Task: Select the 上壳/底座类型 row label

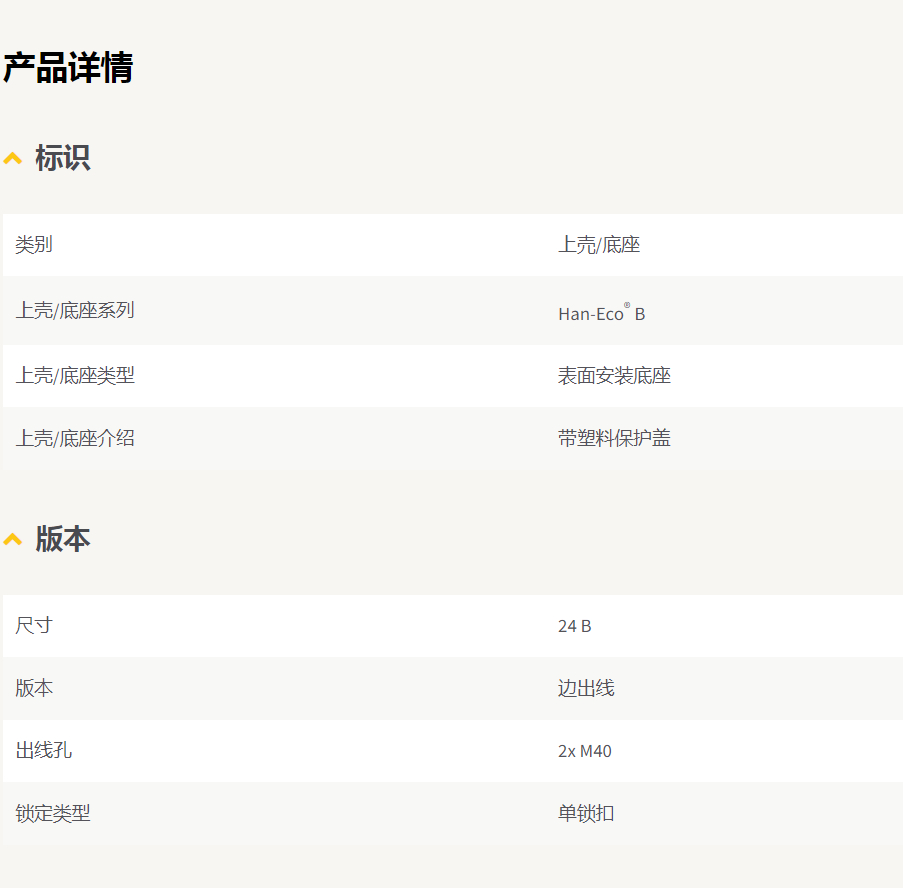Action: point(74,376)
